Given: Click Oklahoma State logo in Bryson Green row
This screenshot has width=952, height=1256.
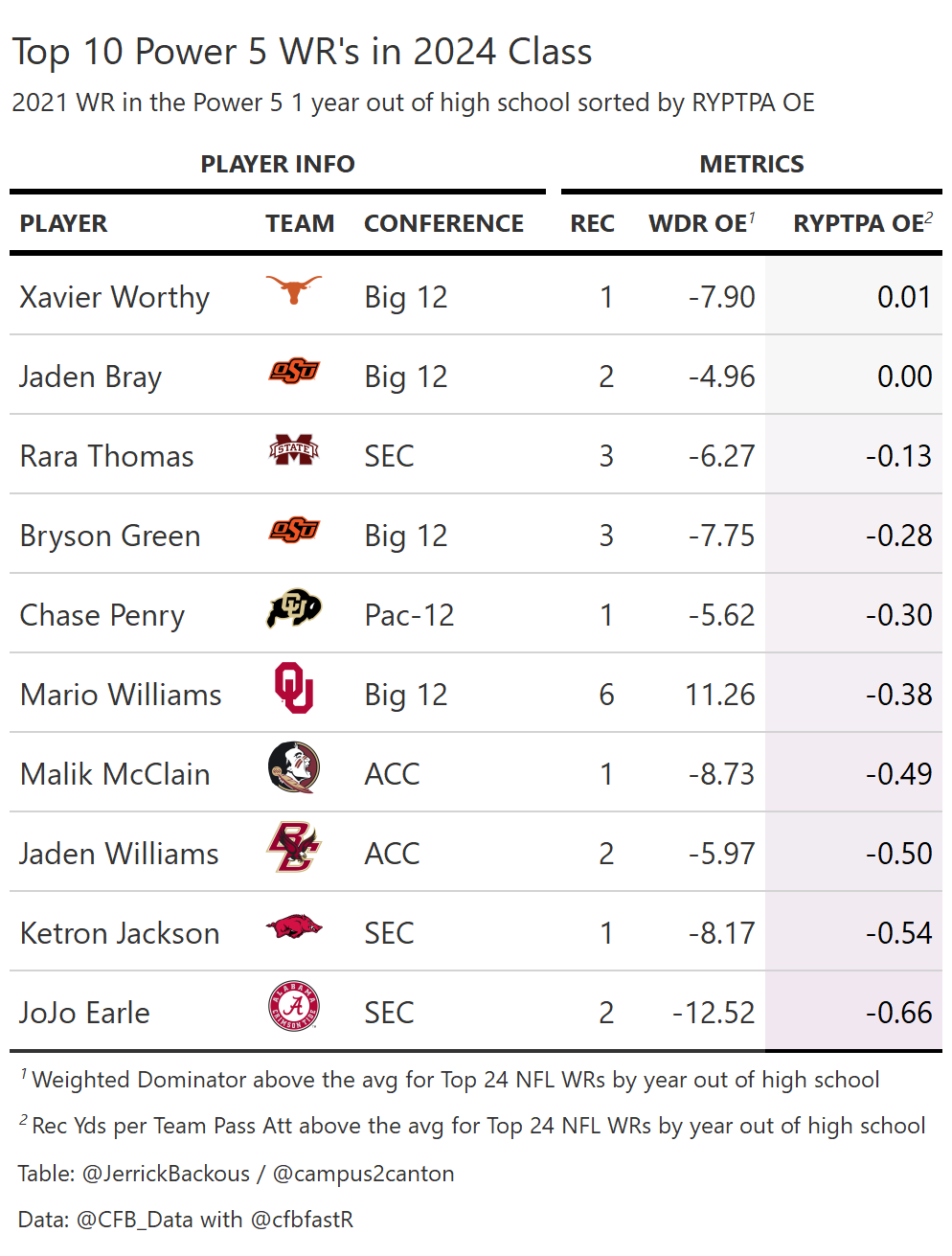Looking at the screenshot, I should (294, 530).
